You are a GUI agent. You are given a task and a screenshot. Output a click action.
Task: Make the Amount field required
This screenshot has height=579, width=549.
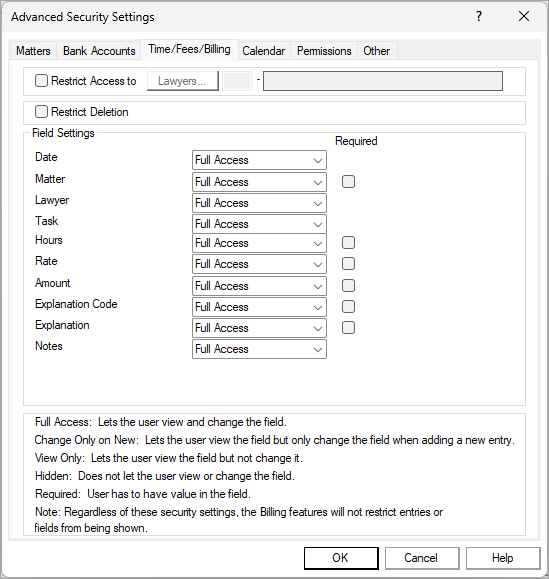coord(348,285)
